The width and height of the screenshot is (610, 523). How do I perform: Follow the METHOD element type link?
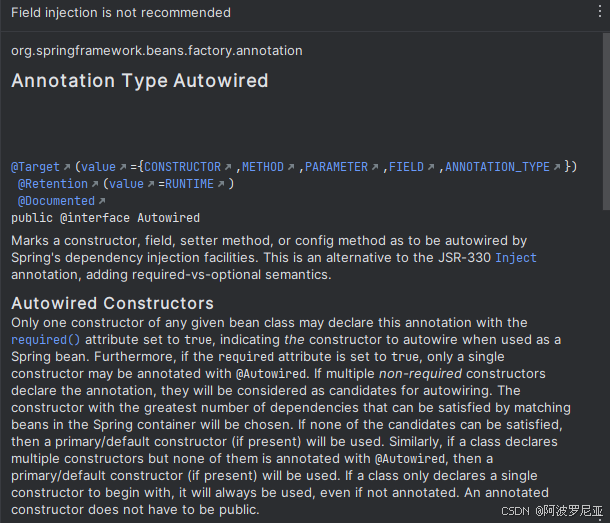pyautogui.click(x=263, y=167)
